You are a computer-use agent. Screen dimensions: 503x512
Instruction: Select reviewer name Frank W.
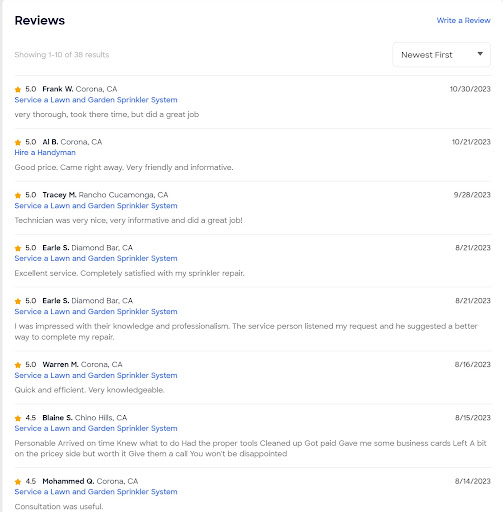tap(58, 89)
